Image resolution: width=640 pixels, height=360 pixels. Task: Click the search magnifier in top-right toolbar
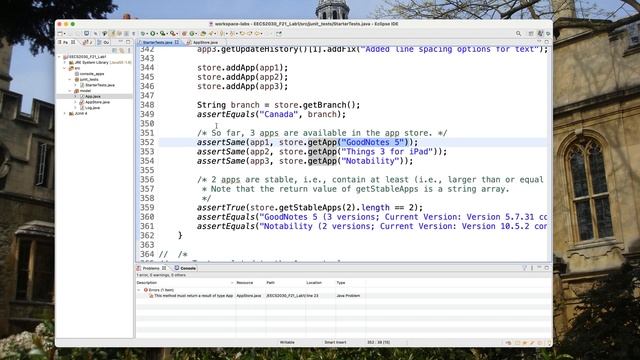[x=518, y=33]
